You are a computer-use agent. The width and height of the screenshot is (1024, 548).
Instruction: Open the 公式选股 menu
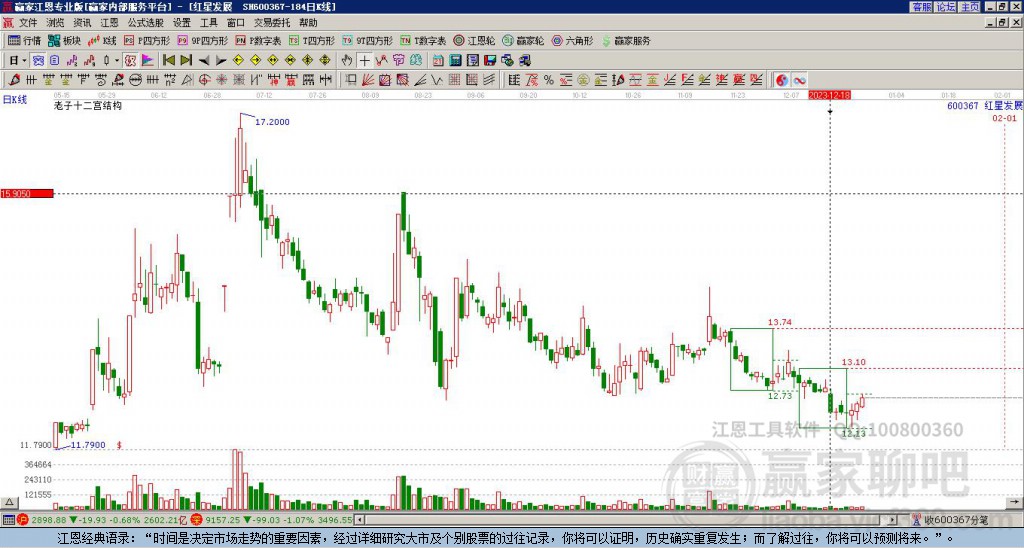click(x=146, y=23)
